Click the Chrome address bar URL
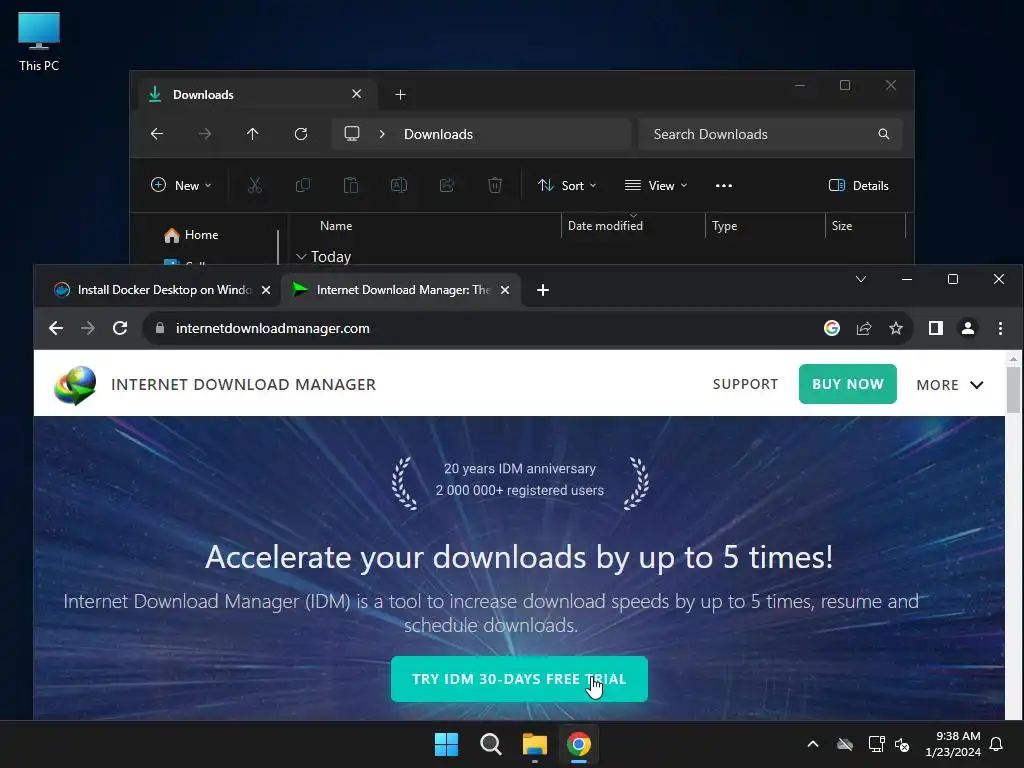Viewport: 1024px width, 768px height. point(272,328)
